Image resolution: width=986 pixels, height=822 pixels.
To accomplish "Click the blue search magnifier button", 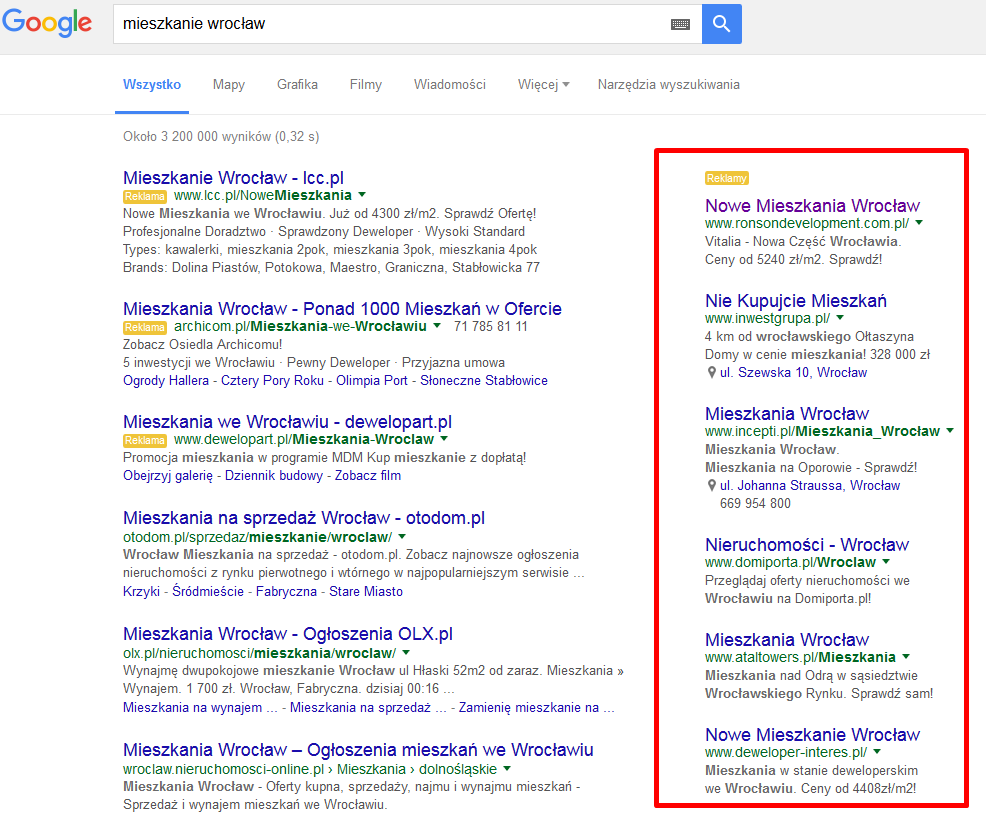I will point(722,24).
